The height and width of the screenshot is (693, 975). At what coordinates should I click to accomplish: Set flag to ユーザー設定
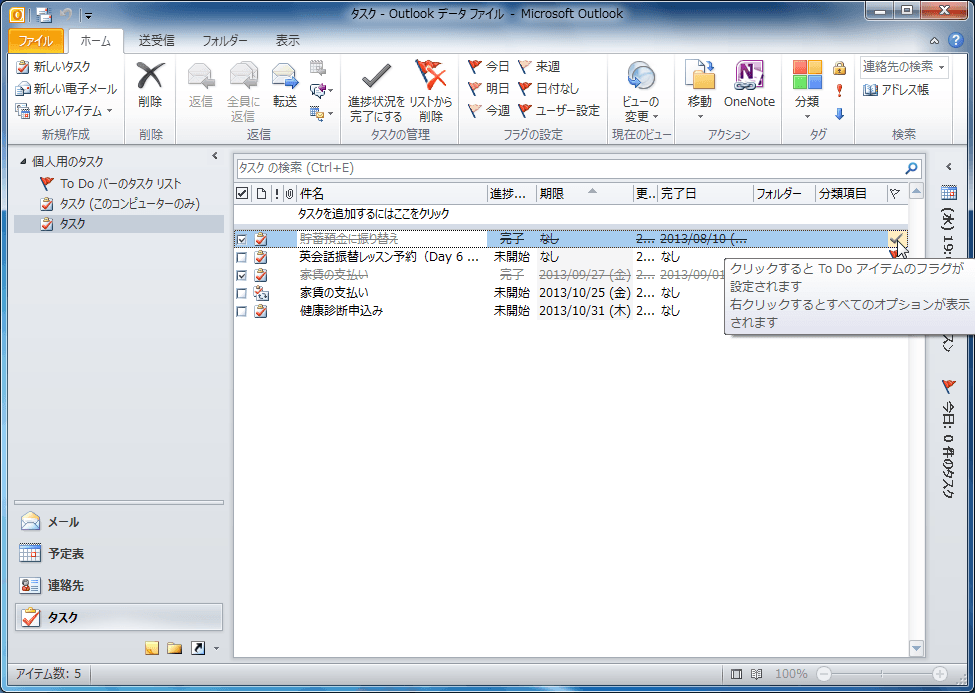coord(559,110)
